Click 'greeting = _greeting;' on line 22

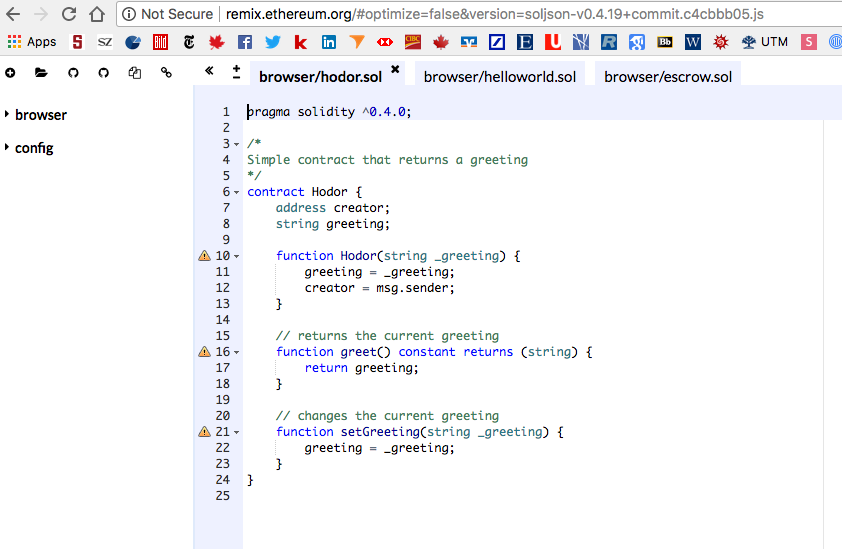pos(380,448)
